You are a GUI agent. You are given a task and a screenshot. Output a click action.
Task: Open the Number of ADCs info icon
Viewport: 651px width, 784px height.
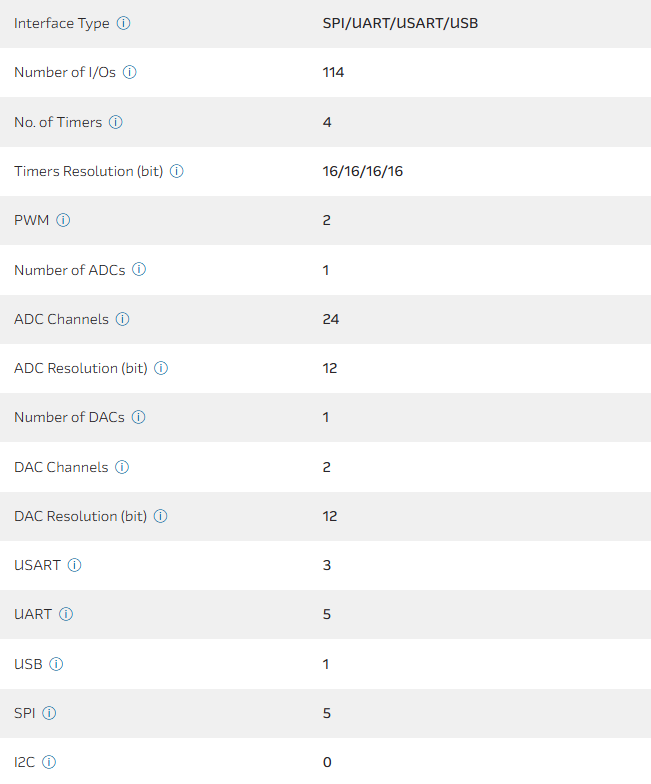[139, 269]
